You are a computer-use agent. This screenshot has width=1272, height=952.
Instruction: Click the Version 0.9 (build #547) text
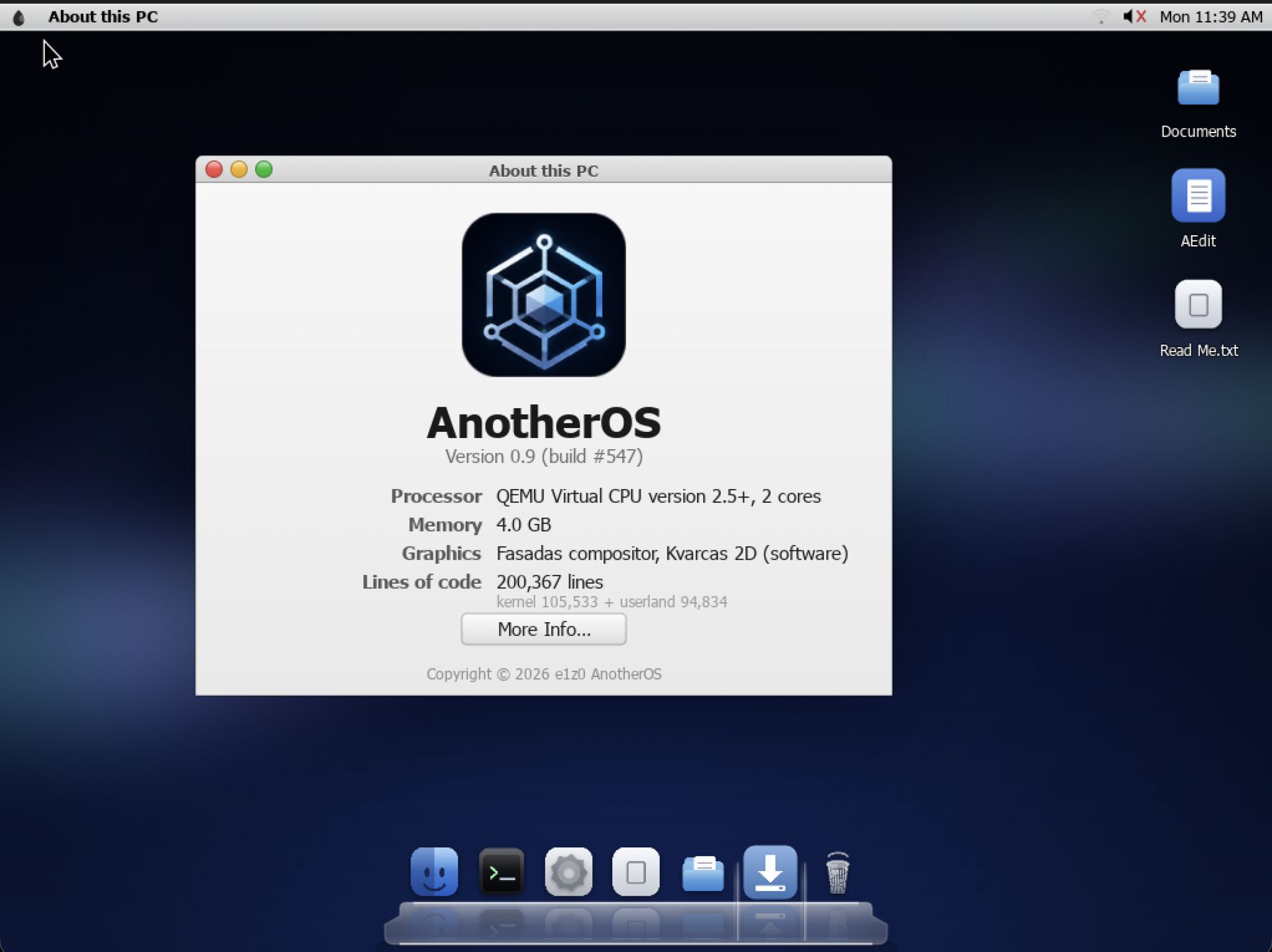click(x=543, y=456)
